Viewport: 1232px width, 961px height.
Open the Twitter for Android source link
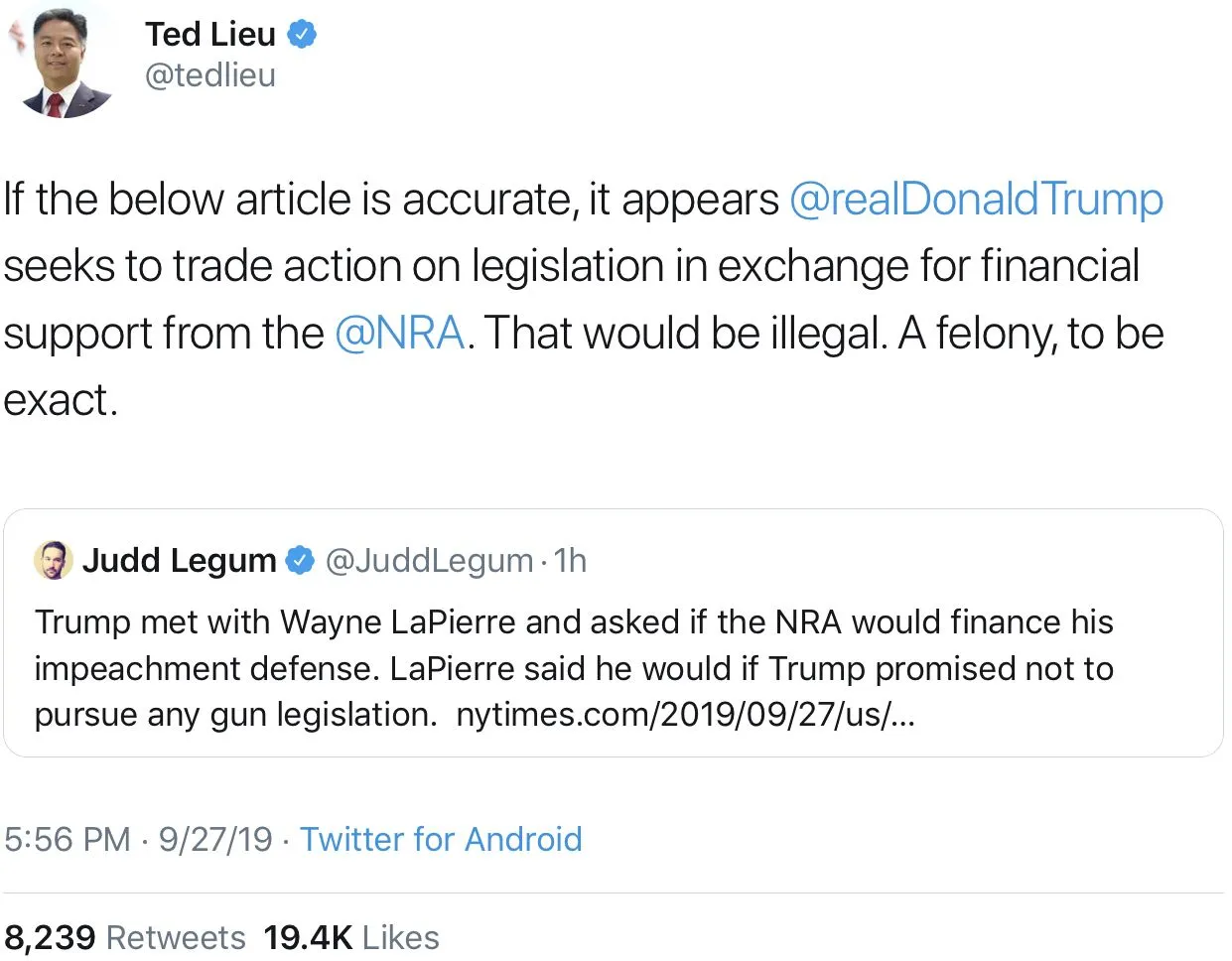pos(441,840)
